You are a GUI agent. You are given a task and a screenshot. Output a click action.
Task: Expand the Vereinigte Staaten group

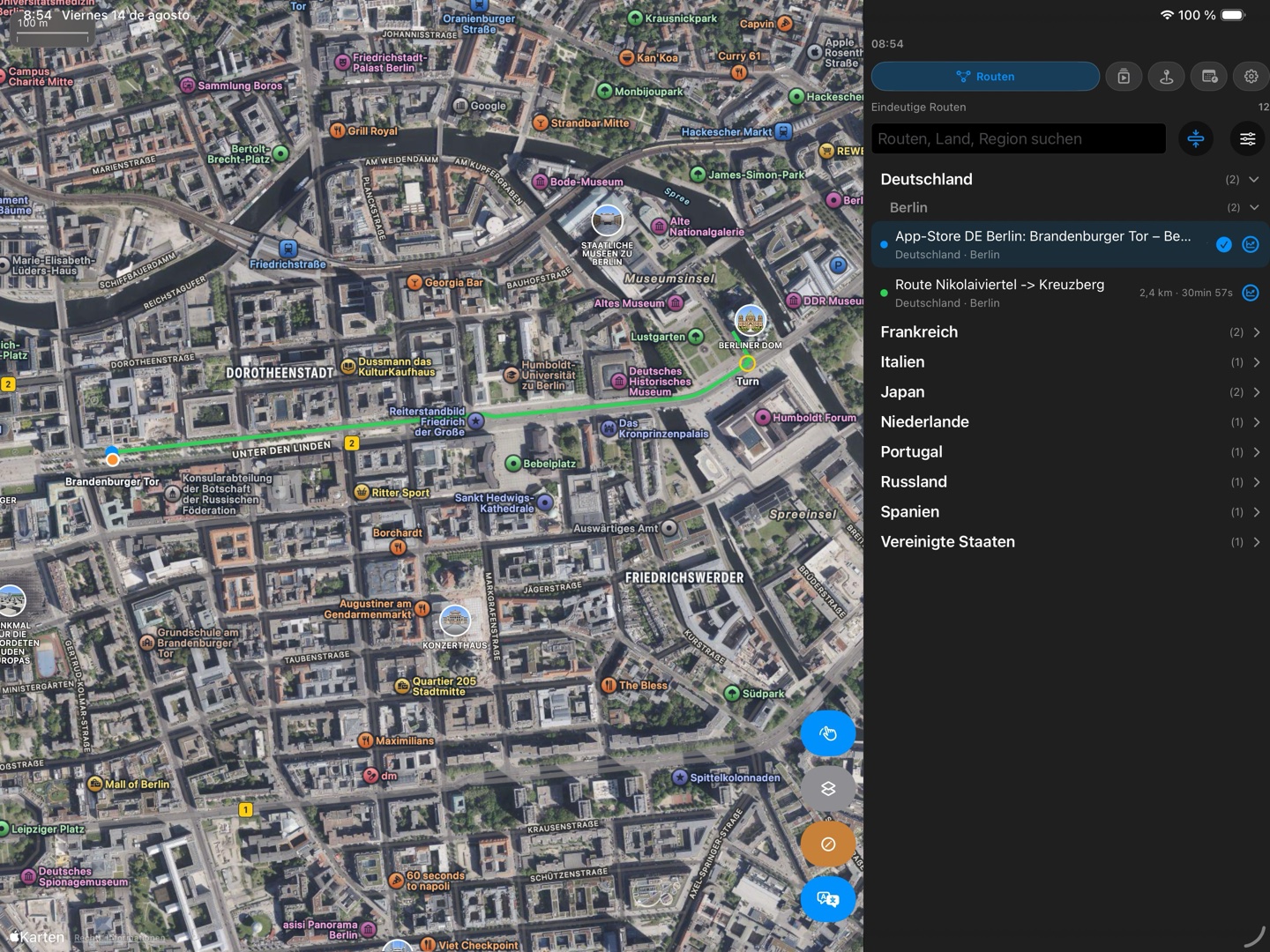pos(1071,542)
